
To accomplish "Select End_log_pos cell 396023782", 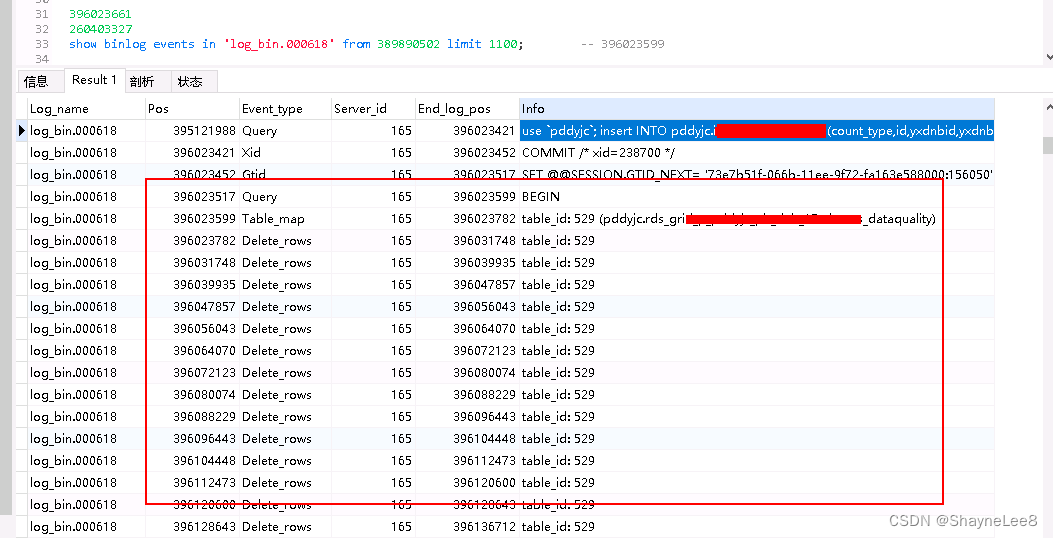I will coord(467,218).
